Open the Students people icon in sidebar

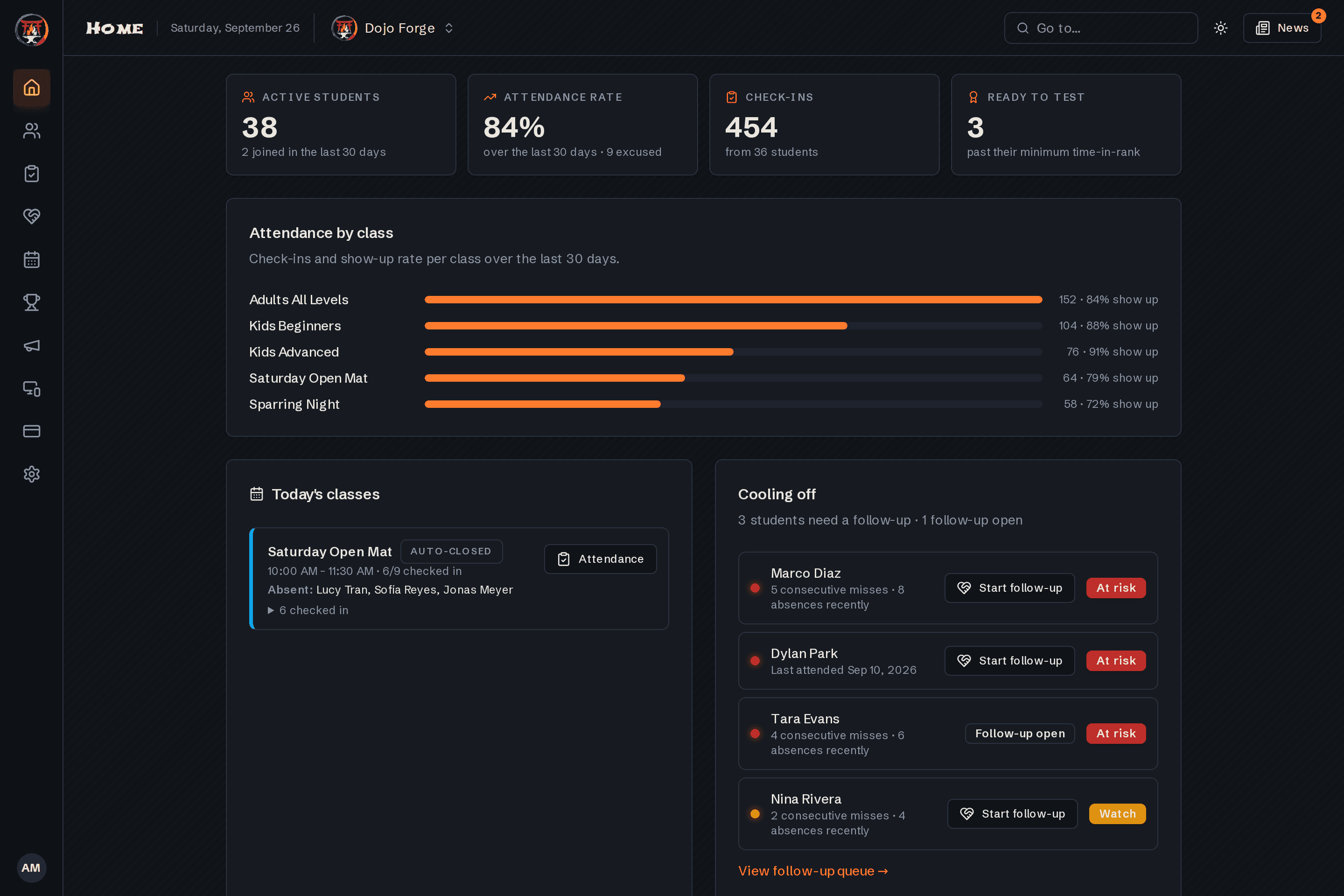tap(31, 131)
